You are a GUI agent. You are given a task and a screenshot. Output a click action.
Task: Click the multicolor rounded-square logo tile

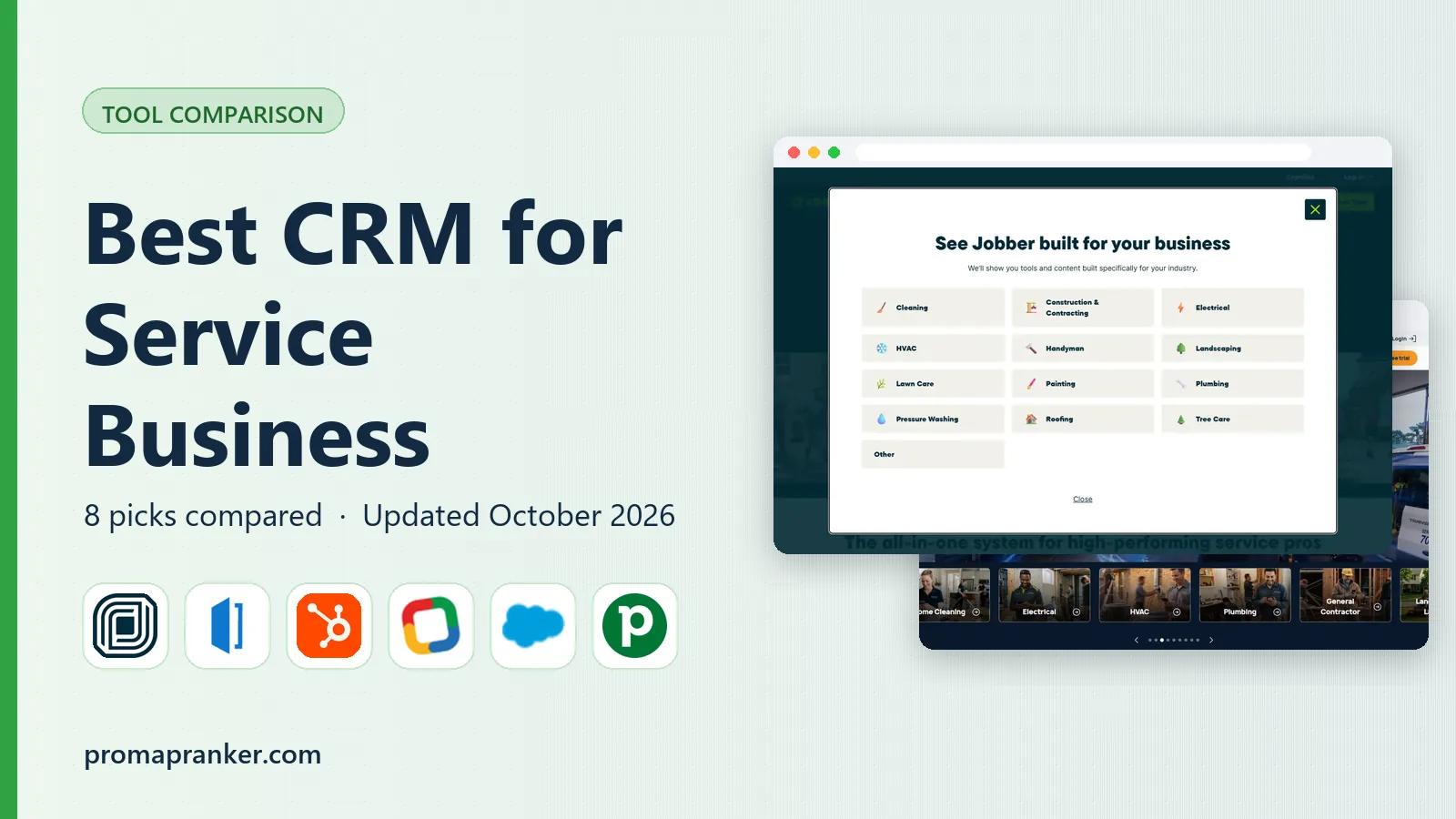(431, 626)
